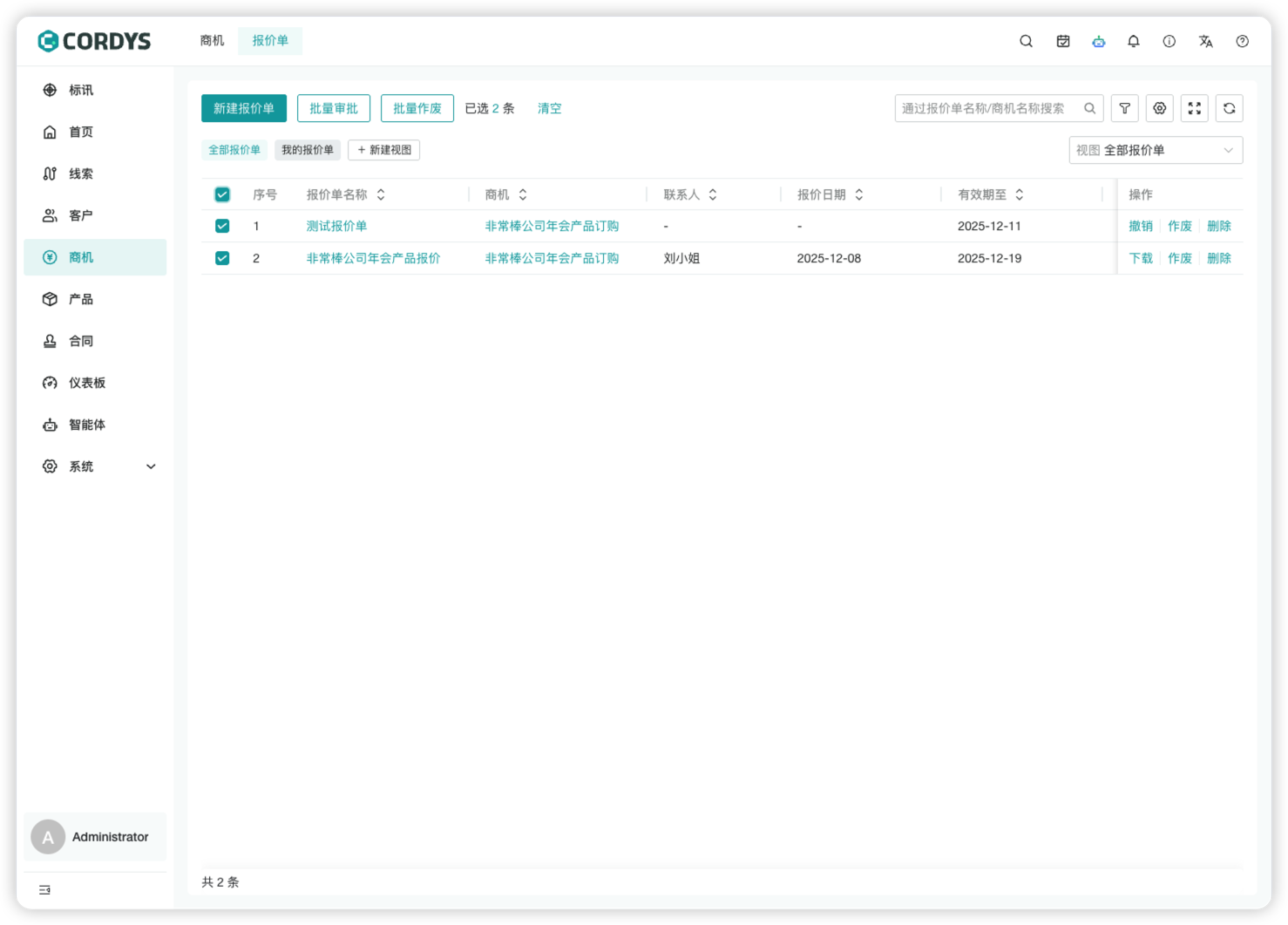Click the 新建报价单 button
The width and height of the screenshot is (1288, 925).
point(243,108)
